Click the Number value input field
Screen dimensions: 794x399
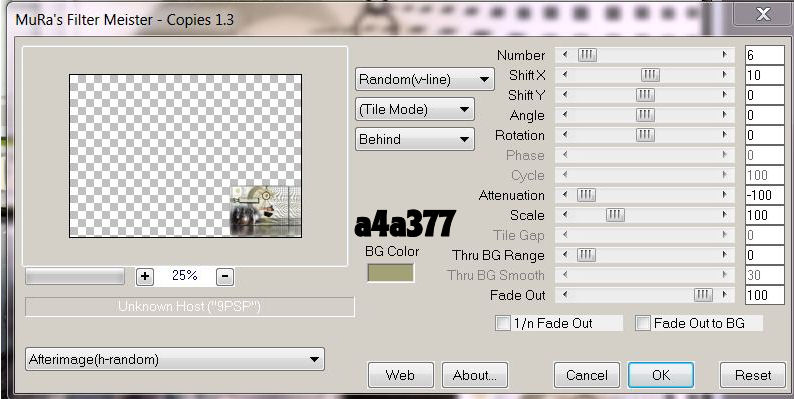coord(765,55)
